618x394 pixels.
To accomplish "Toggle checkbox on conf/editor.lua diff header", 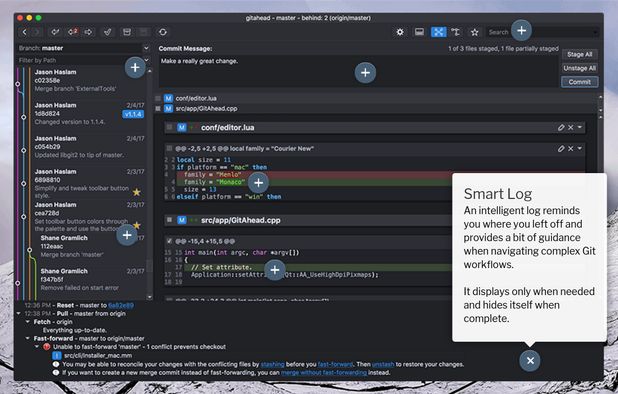I will click(169, 127).
